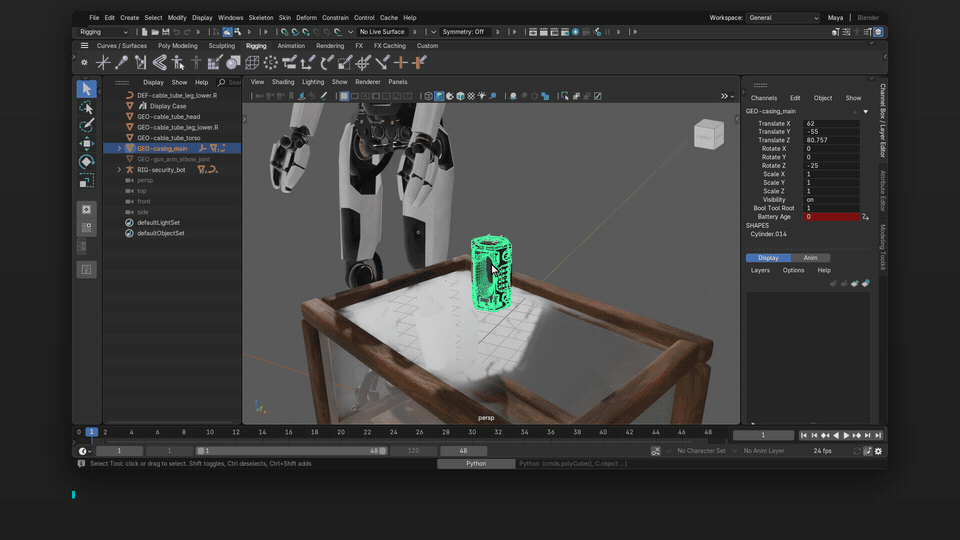The image size is (960, 540).
Task: Click the Create Joints shelf icon
Action: tap(122, 62)
